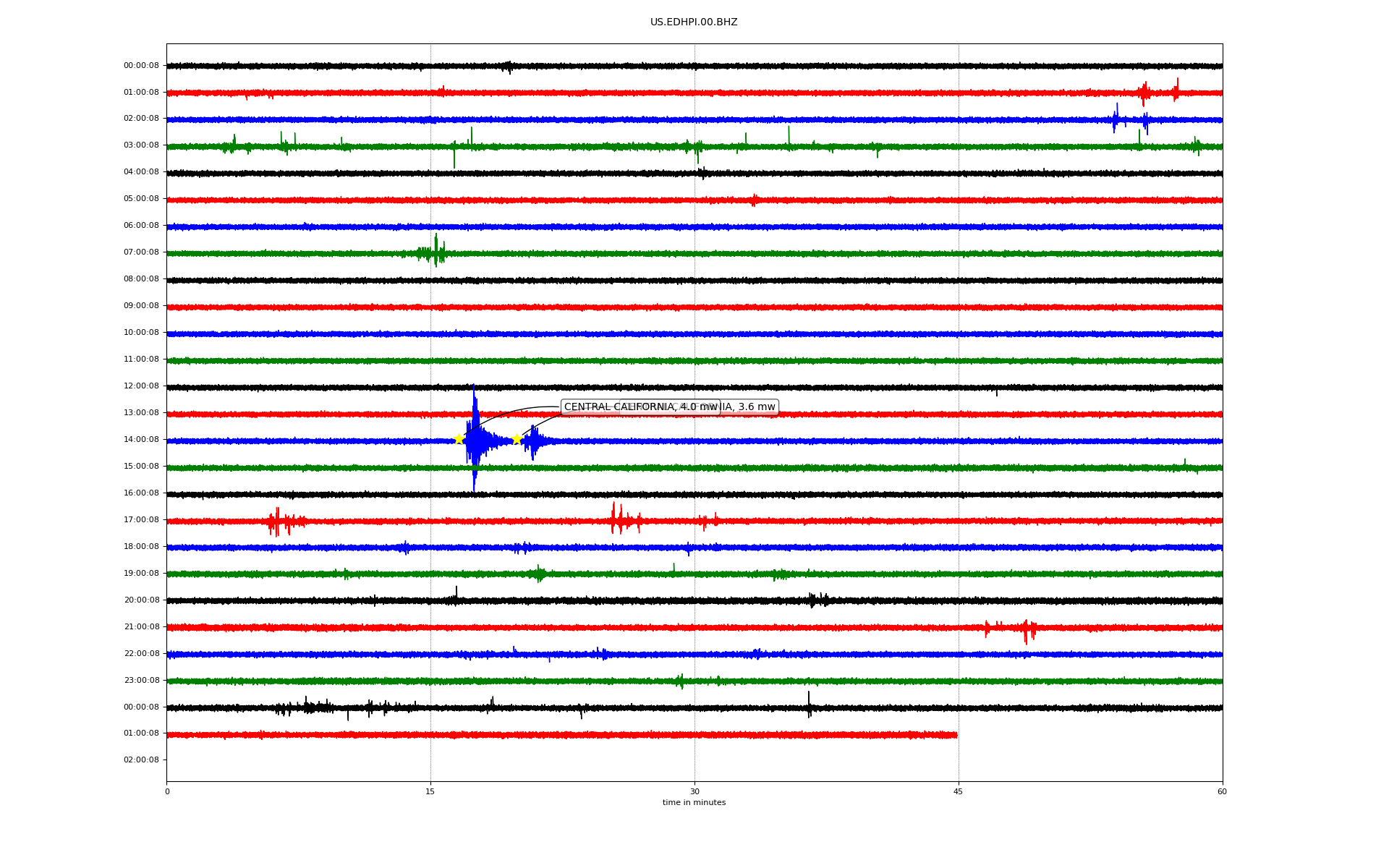Click the left yellow star earthquake marker

(x=459, y=439)
